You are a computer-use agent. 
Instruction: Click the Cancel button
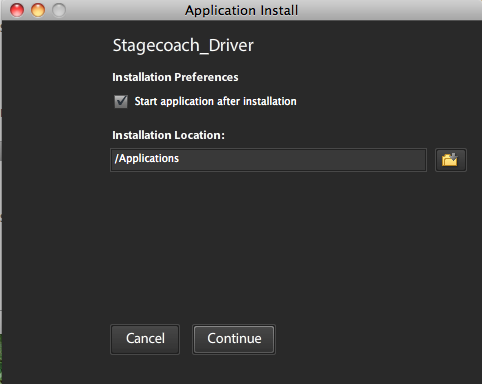[x=145, y=339]
